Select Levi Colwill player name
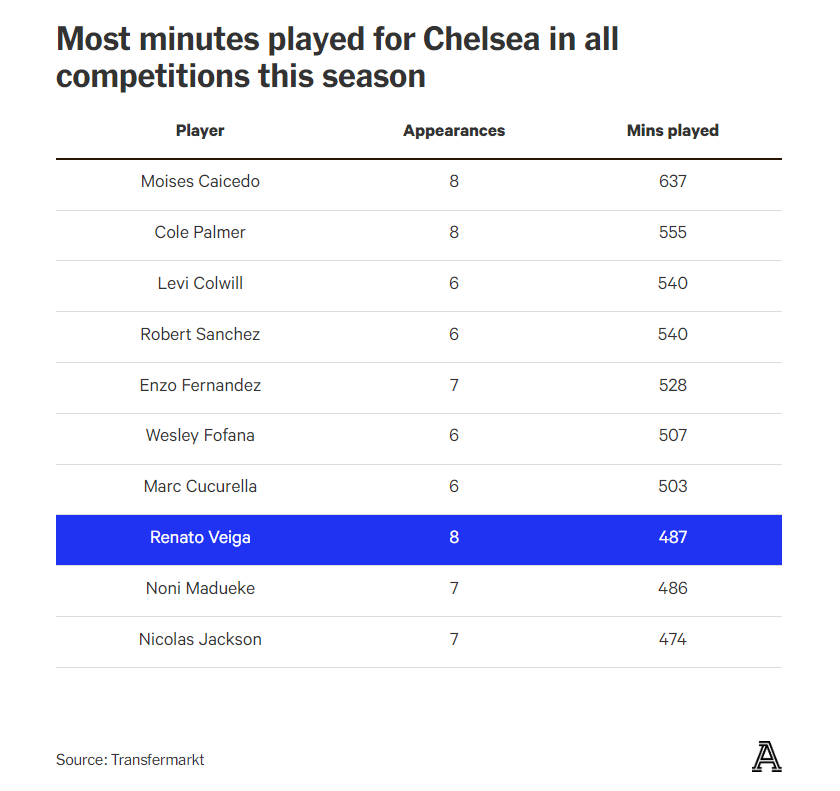This screenshot has height=791, width=840. (200, 283)
